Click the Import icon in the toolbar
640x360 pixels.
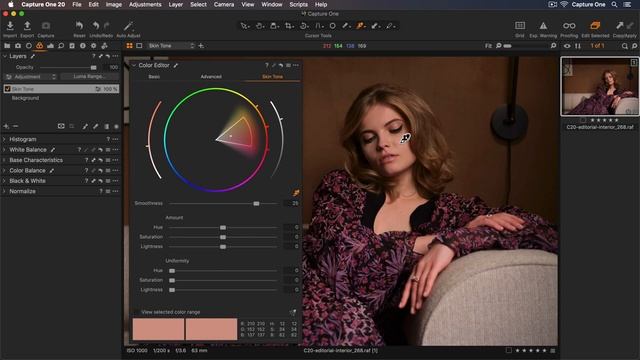coord(10,26)
